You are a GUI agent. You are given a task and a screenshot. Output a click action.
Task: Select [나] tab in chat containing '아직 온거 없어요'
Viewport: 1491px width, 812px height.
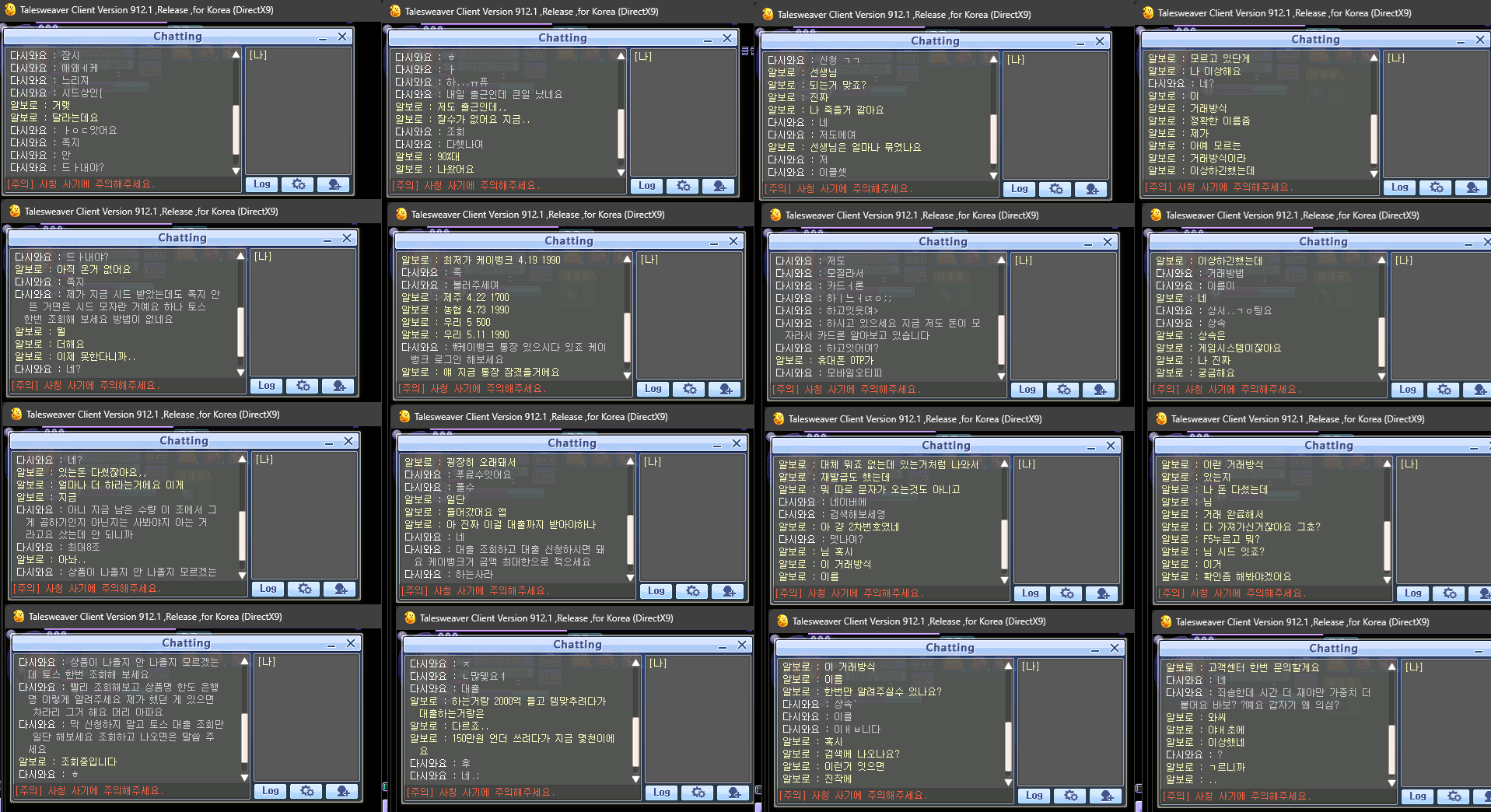tap(263, 257)
